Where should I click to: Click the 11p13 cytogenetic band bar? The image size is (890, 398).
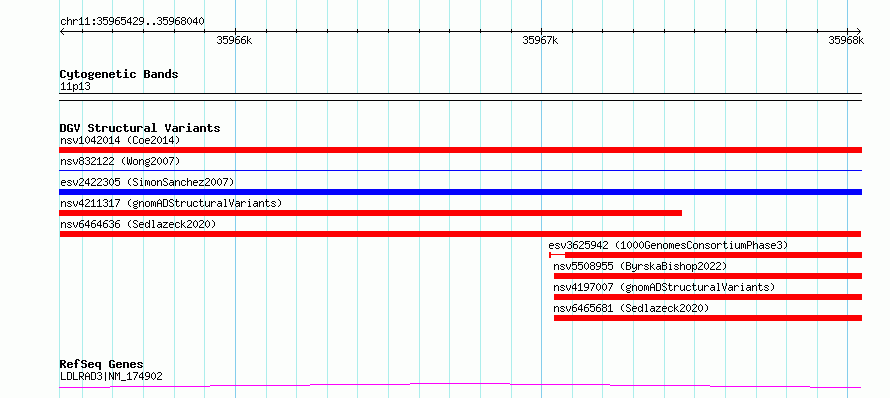pos(460,97)
